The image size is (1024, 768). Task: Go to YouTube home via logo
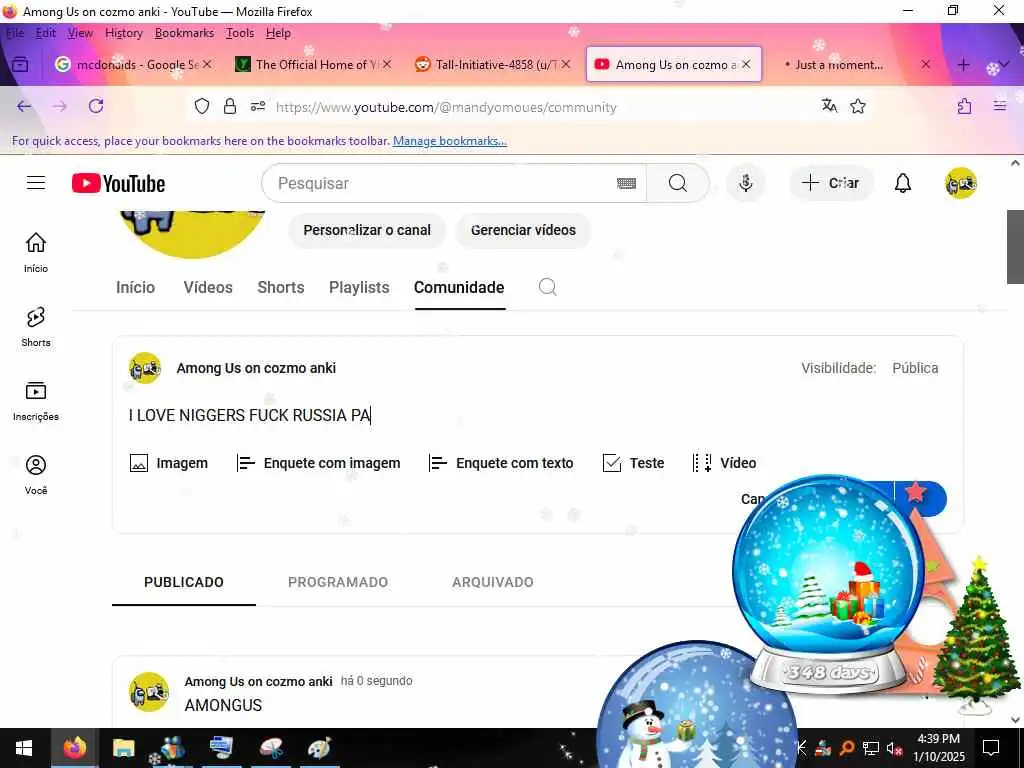coord(118,184)
